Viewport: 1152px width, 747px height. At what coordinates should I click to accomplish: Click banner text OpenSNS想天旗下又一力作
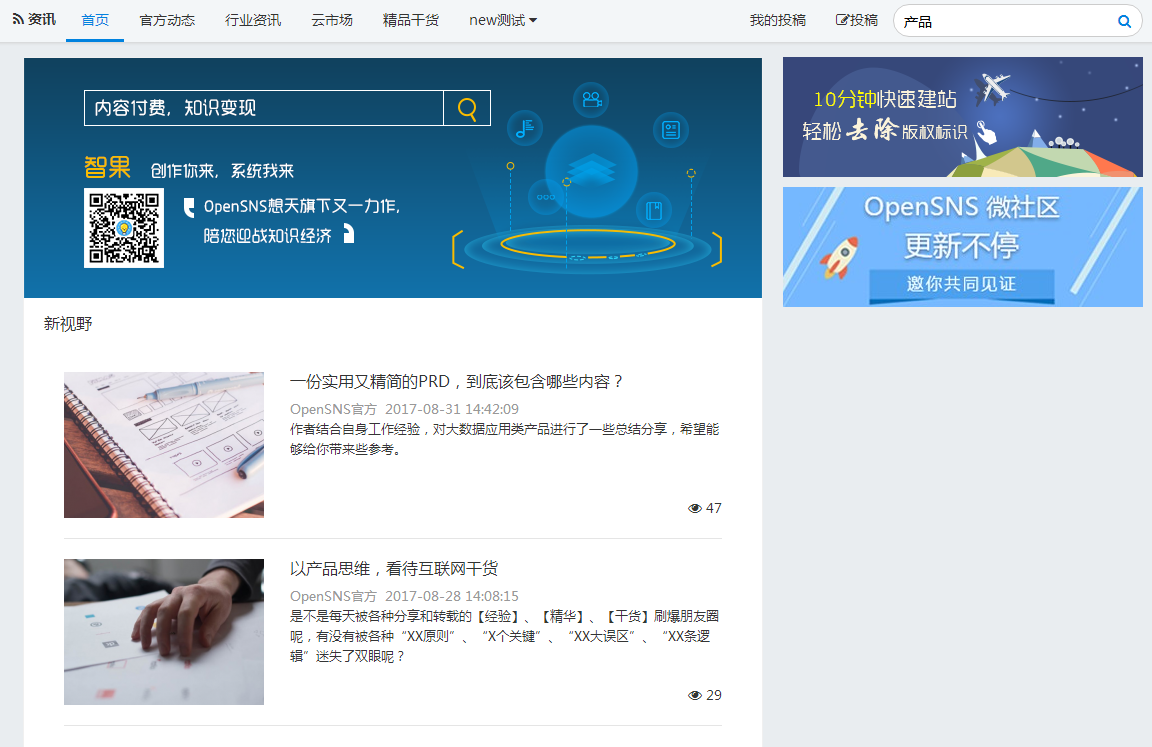point(302,206)
